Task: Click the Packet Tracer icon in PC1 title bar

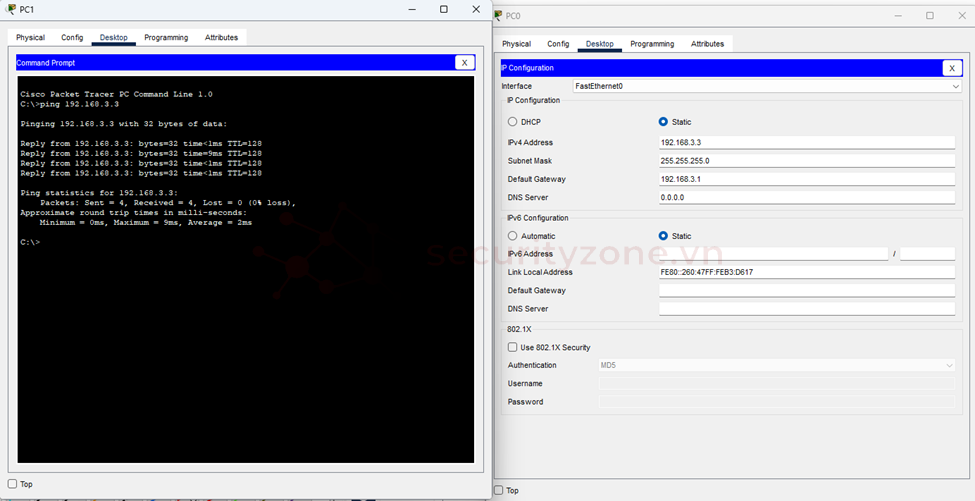Action: pyautogui.click(x=11, y=9)
